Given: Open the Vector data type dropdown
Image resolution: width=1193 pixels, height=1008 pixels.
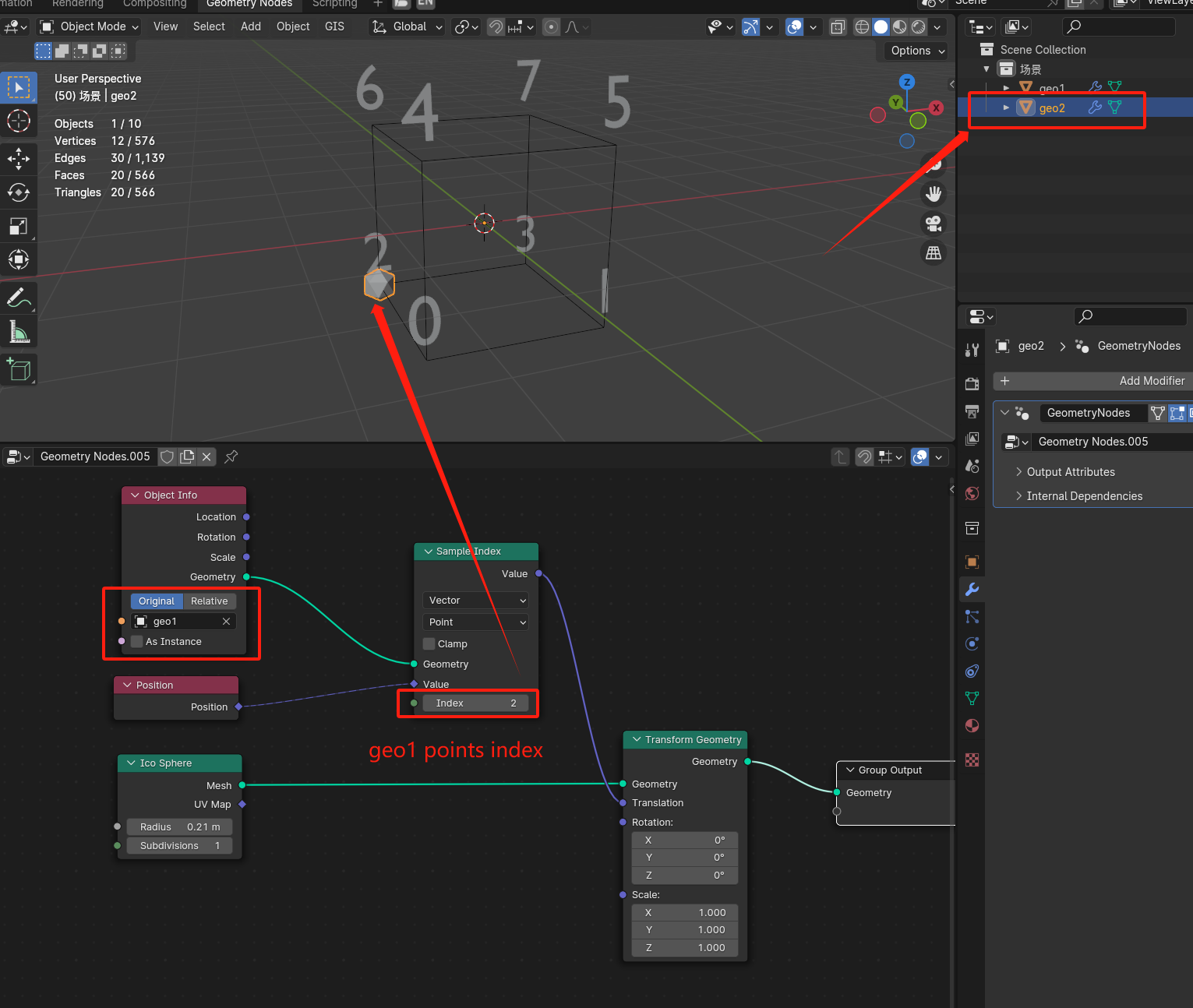Looking at the screenshot, I should [x=476, y=601].
